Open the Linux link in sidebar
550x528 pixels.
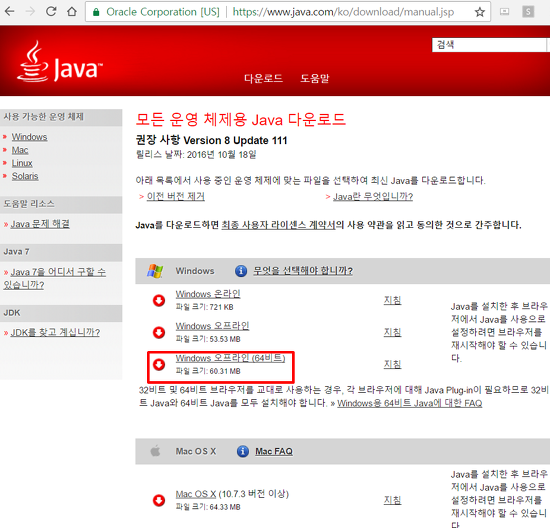click(x=22, y=163)
